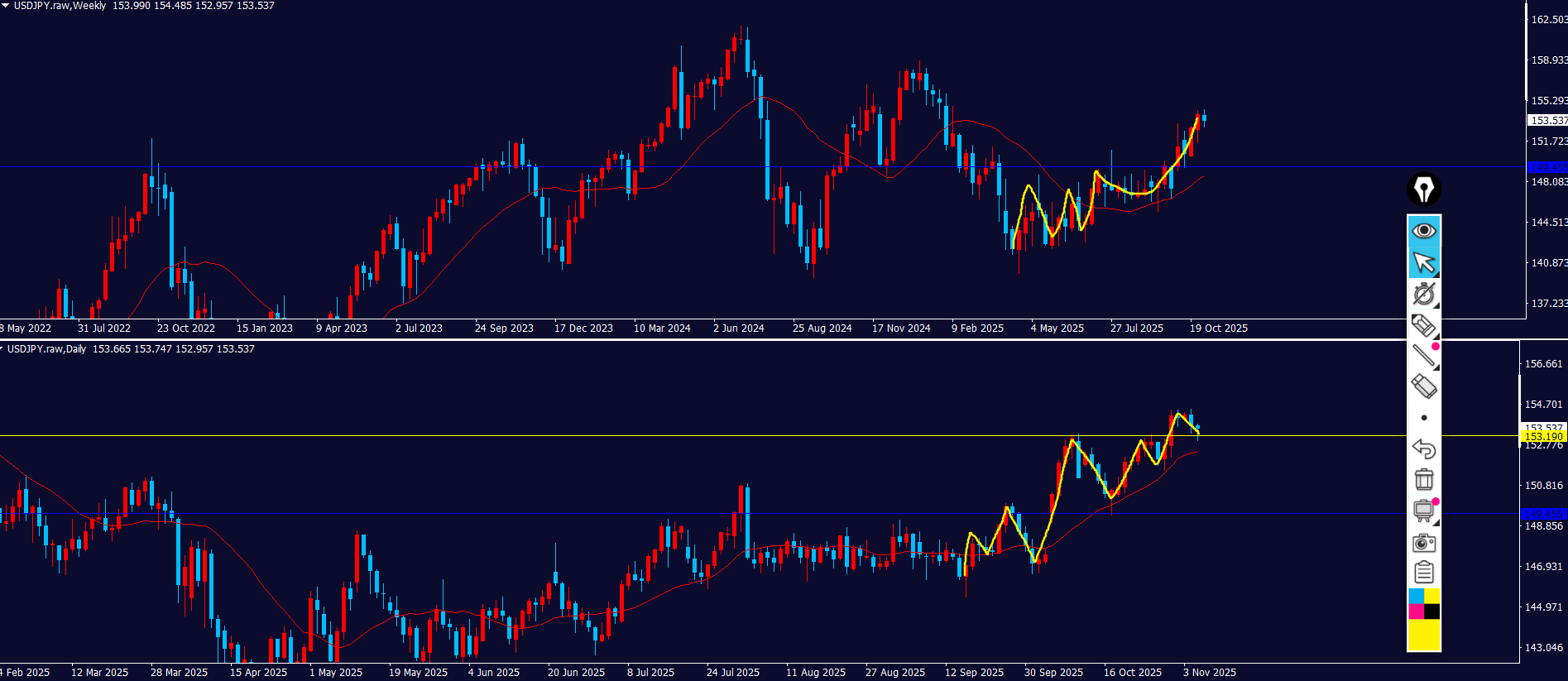The width and height of the screenshot is (1568, 681).
Task: Take a screenshot with the camera icon
Action: (x=1423, y=543)
